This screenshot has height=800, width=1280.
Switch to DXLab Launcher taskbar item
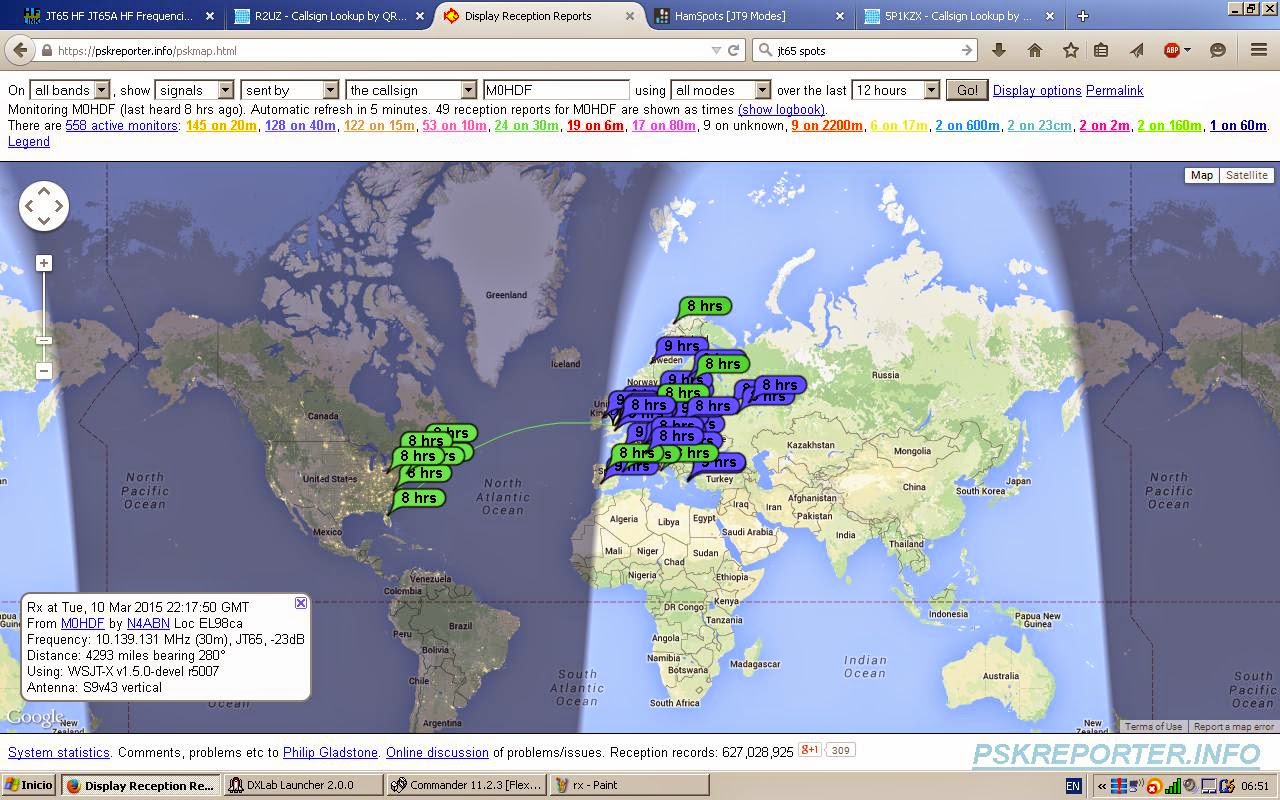(304, 785)
